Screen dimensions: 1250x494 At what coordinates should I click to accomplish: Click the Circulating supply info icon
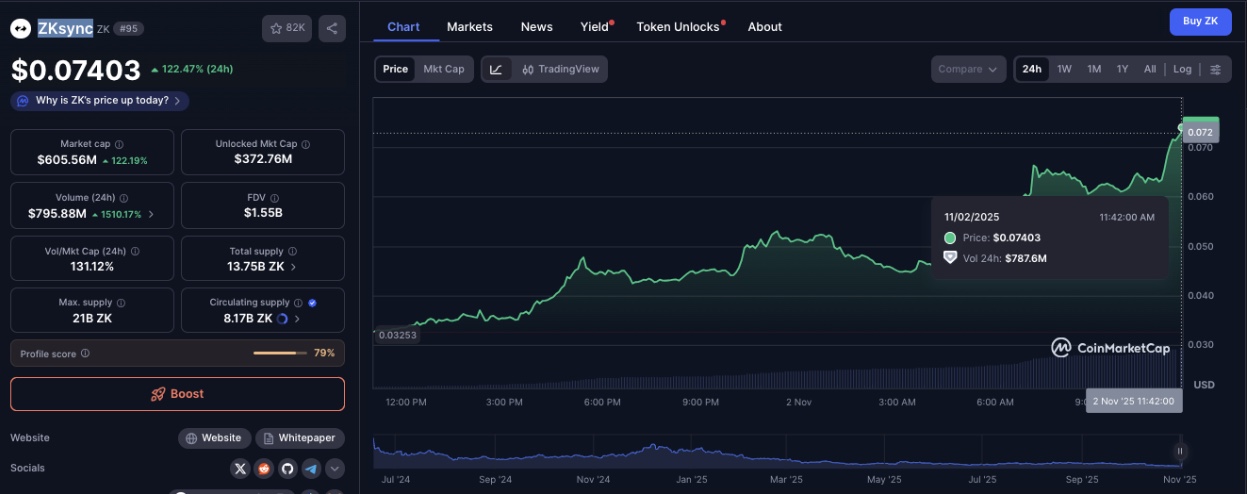point(298,302)
